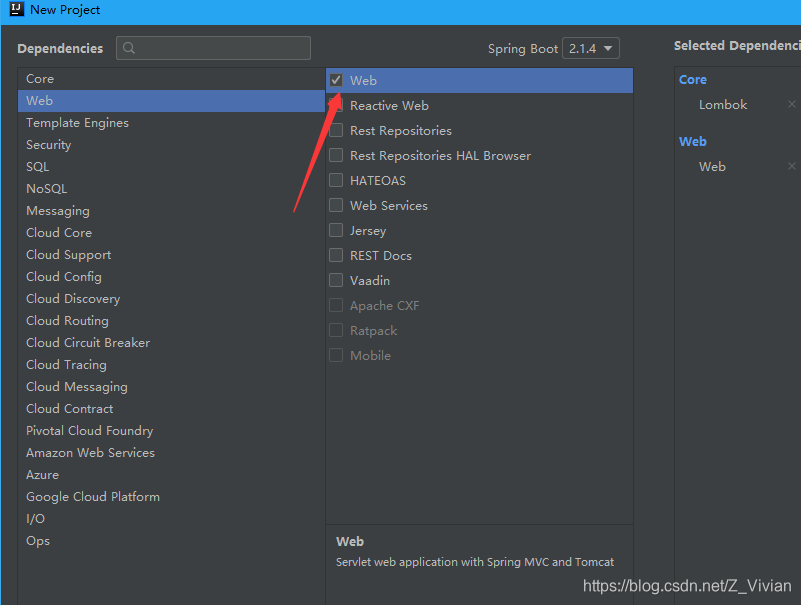Viewport: 801px width, 605px height.
Task: Tick the Ratpack checkbox
Action: click(336, 330)
